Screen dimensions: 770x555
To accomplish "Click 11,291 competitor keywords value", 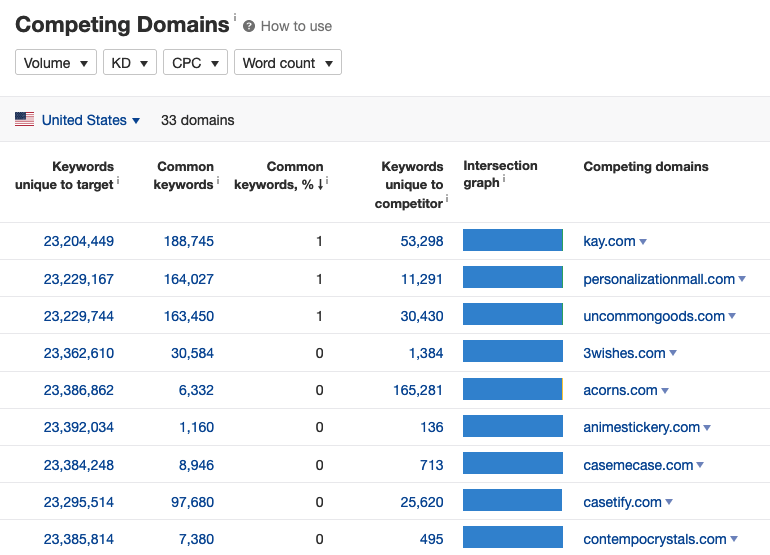I will click(422, 279).
